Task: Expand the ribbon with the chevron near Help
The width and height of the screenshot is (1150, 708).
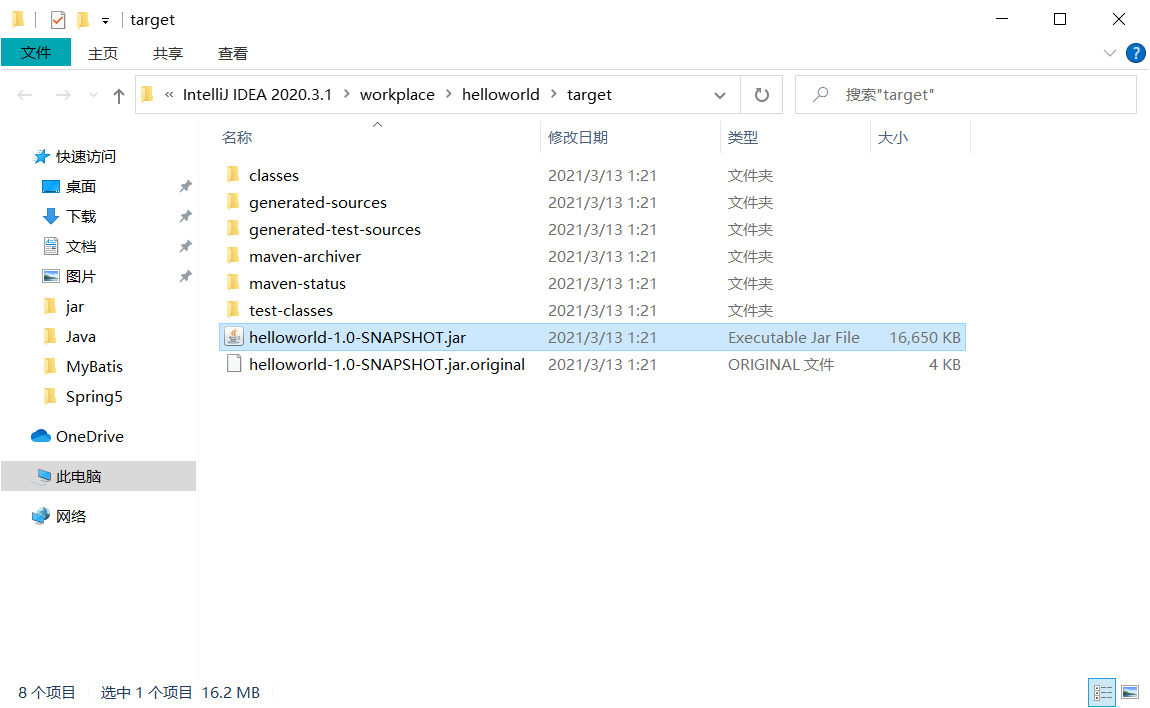Action: coord(1108,53)
